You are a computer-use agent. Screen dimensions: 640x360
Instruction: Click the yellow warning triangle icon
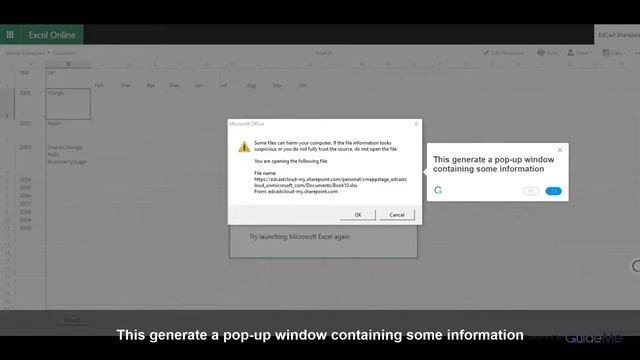tap(244, 147)
